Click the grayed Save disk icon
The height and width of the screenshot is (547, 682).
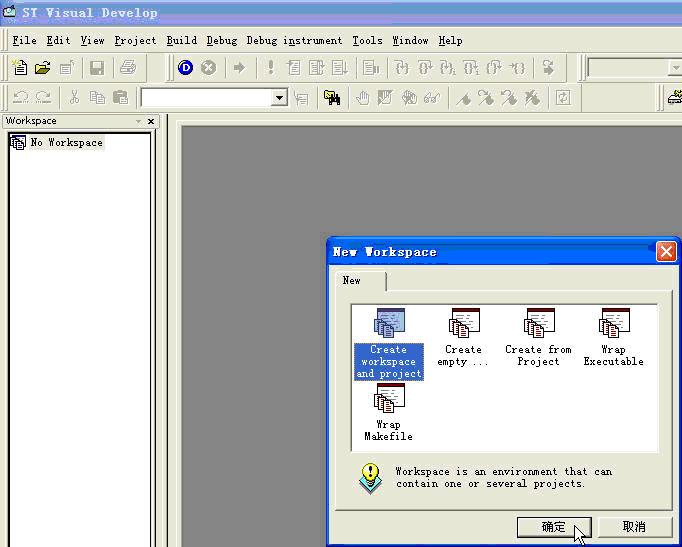click(x=97, y=68)
